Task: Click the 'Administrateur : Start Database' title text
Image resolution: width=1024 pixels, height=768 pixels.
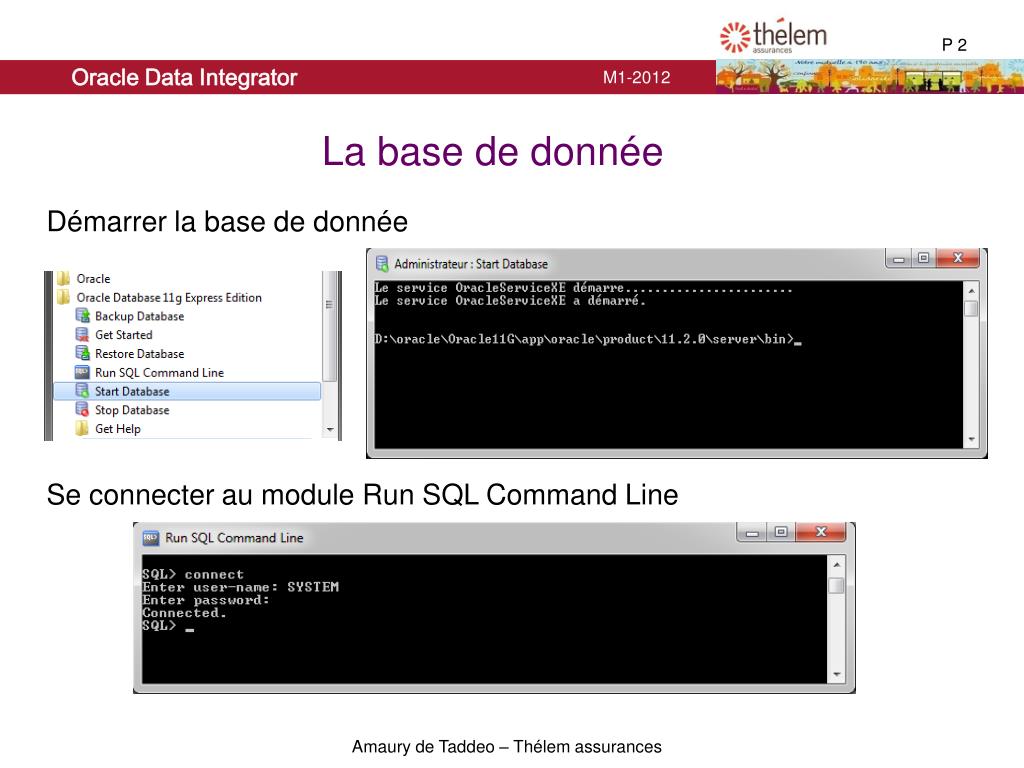Action: point(471,264)
